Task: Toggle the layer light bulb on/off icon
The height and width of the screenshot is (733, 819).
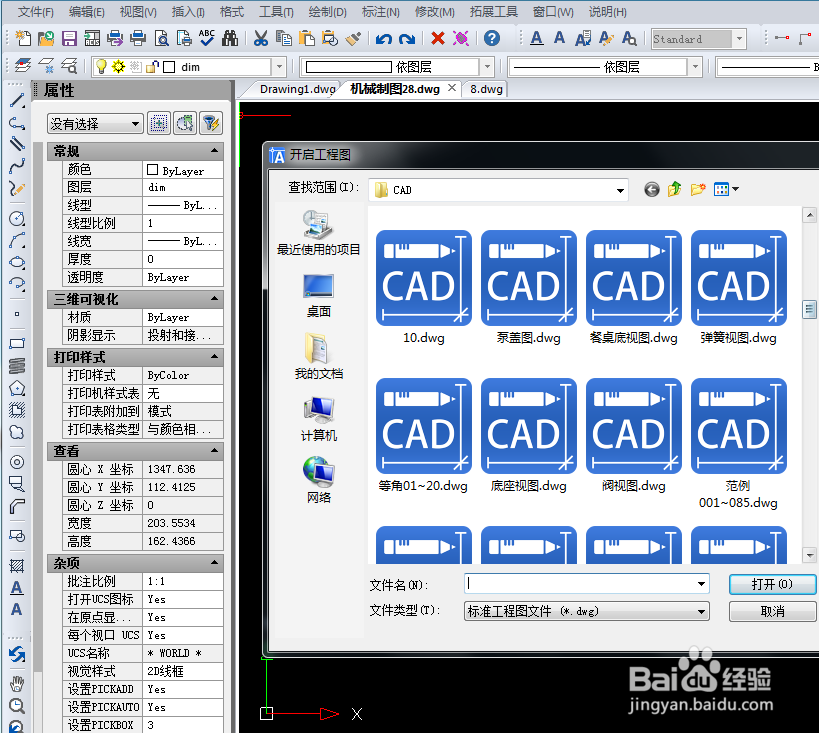Action: tap(101, 66)
